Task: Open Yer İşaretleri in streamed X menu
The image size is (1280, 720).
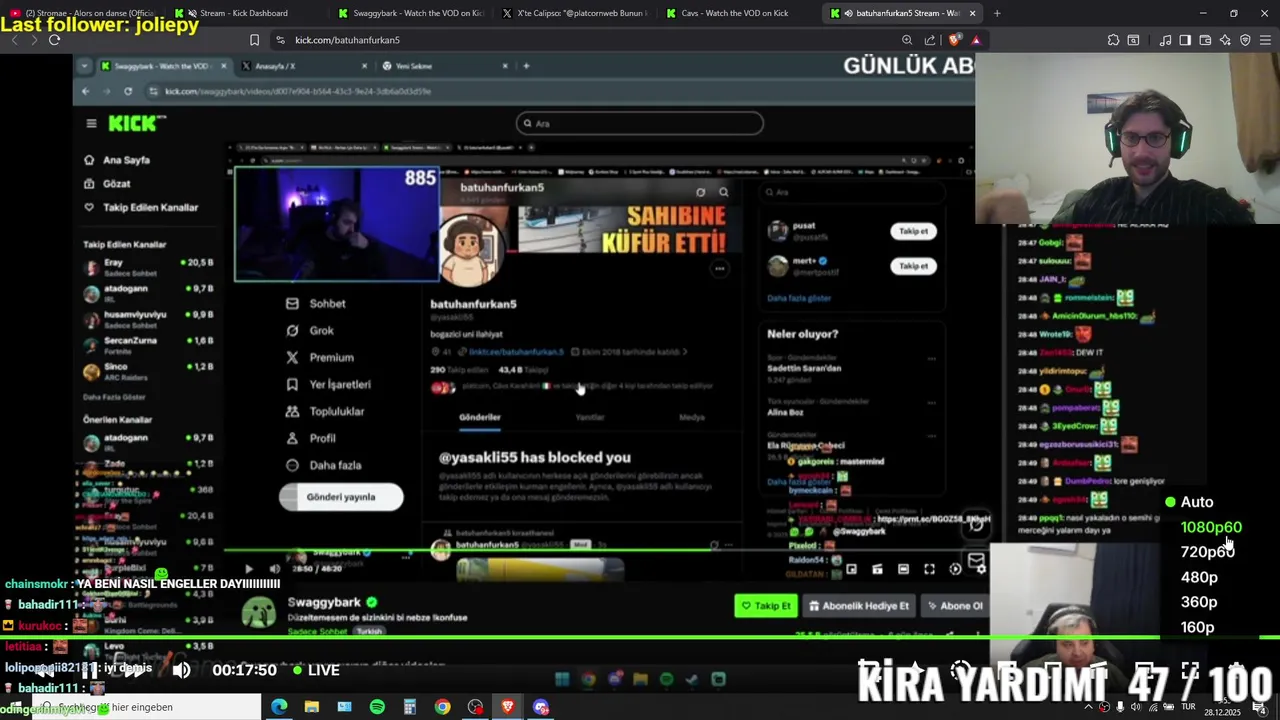Action: point(328,384)
